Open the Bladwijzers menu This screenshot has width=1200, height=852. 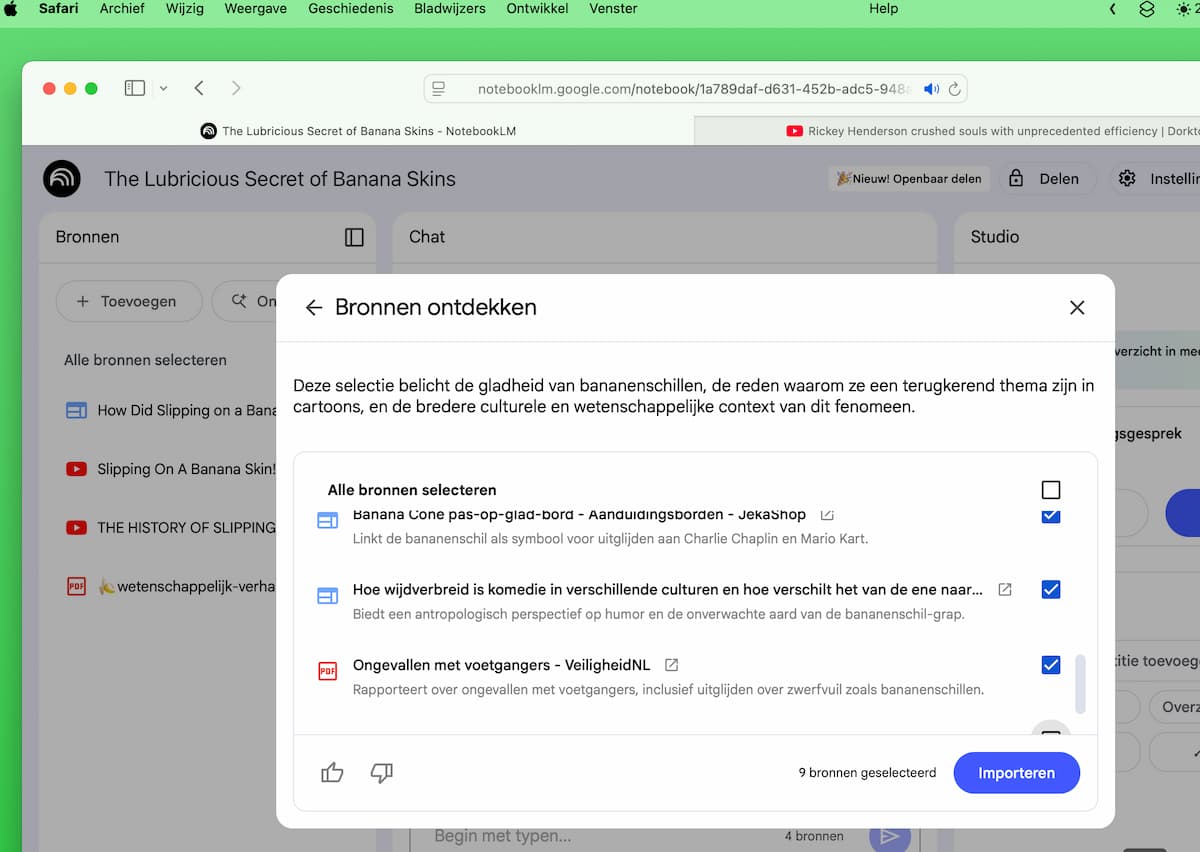pyautogui.click(x=450, y=9)
